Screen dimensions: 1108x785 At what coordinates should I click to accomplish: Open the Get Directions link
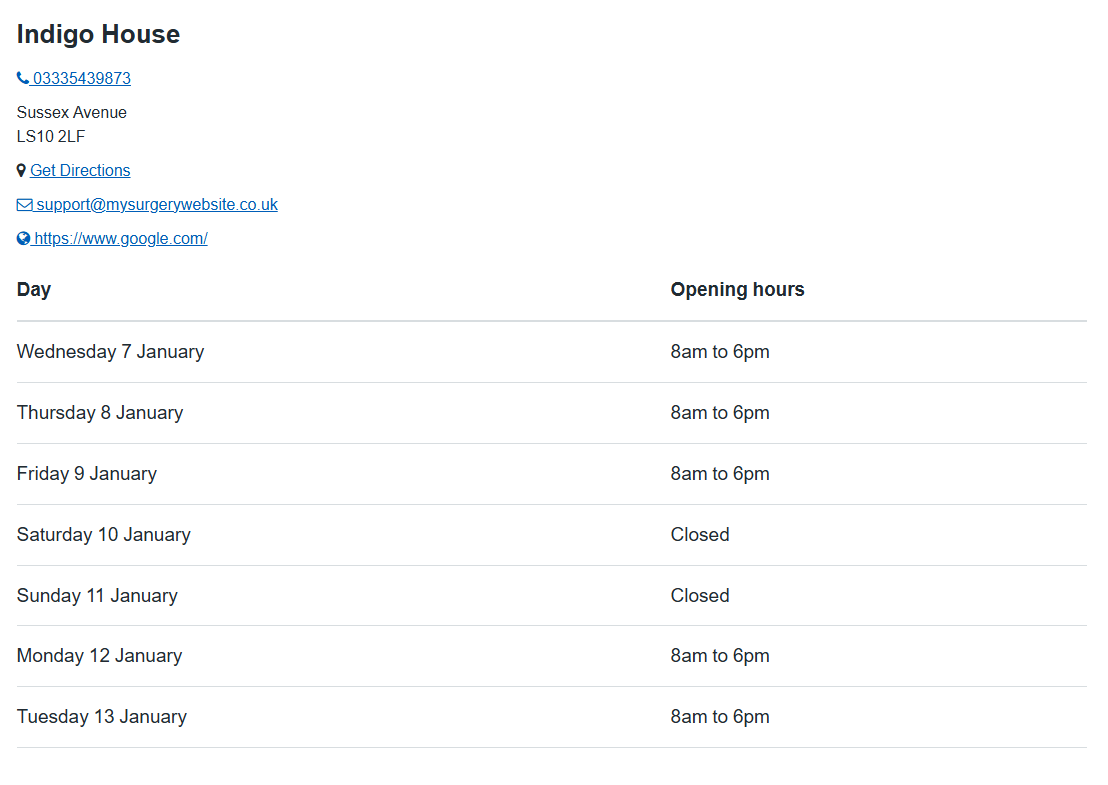tap(80, 171)
